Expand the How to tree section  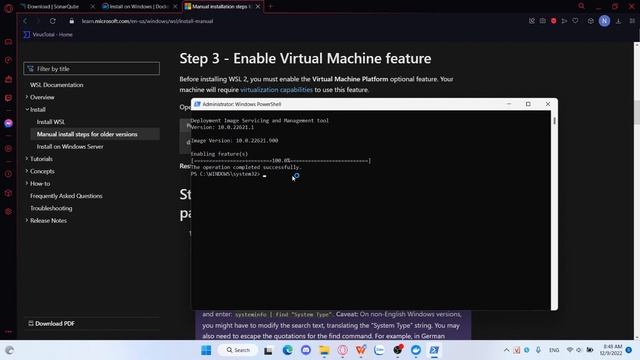[27, 183]
